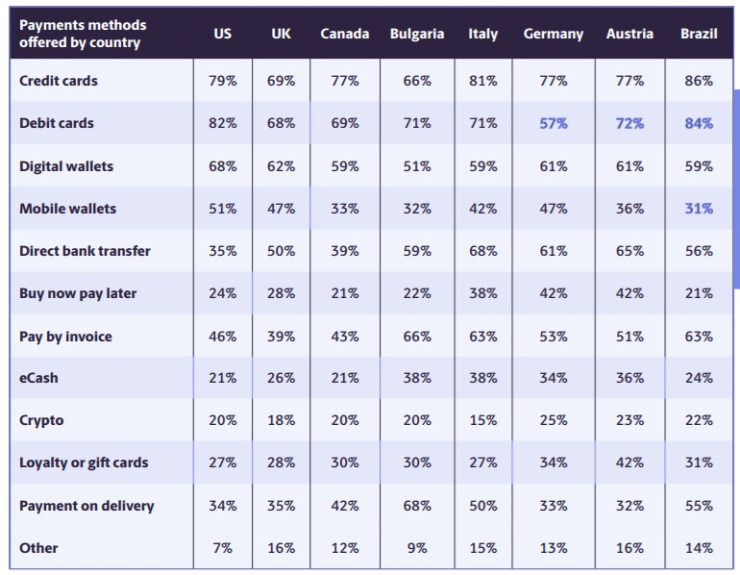Select the US column header
The width and height of the screenshot is (740, 575).
222,33
